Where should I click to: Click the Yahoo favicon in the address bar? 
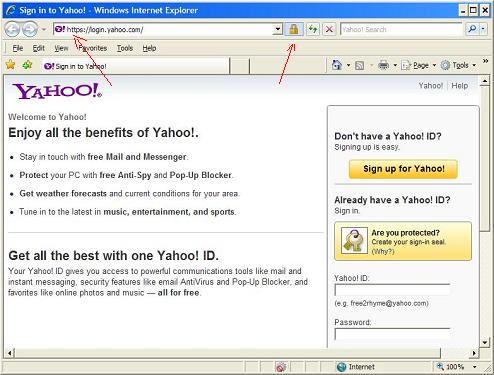pos(60,29)
